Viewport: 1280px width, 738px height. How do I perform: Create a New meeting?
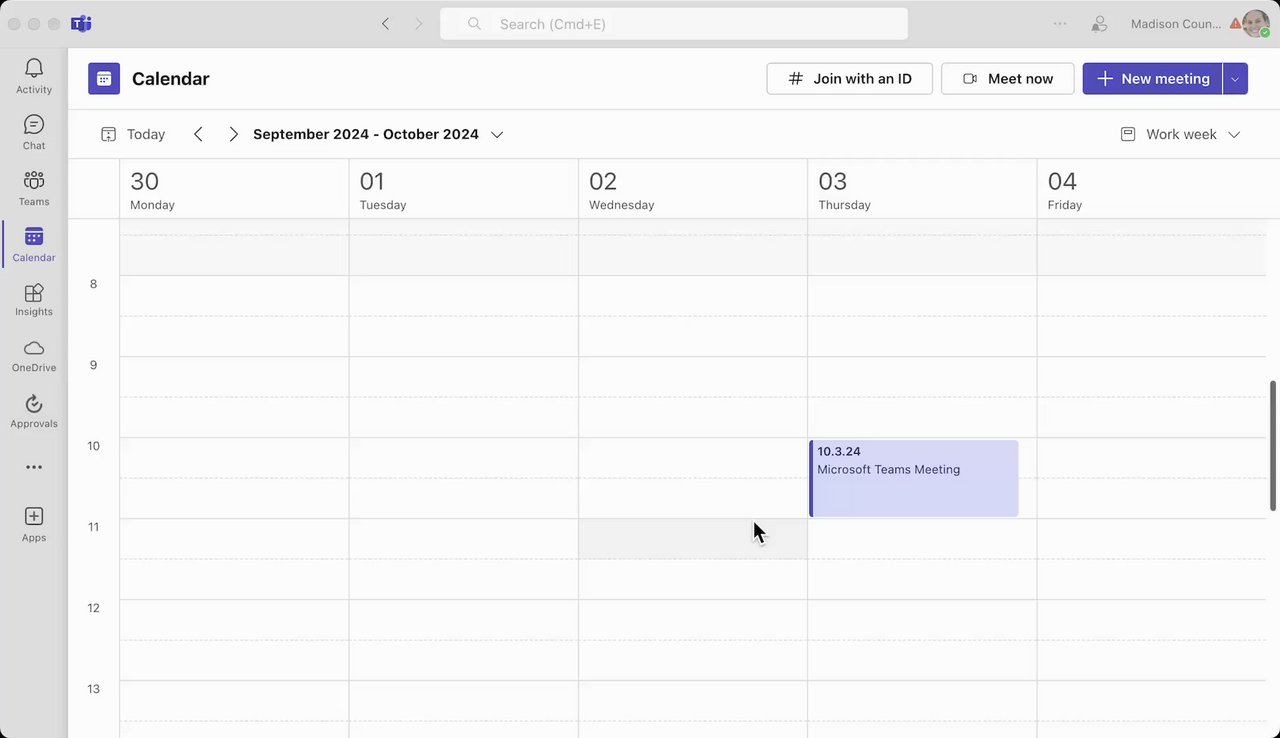(x=1153, y=79)
